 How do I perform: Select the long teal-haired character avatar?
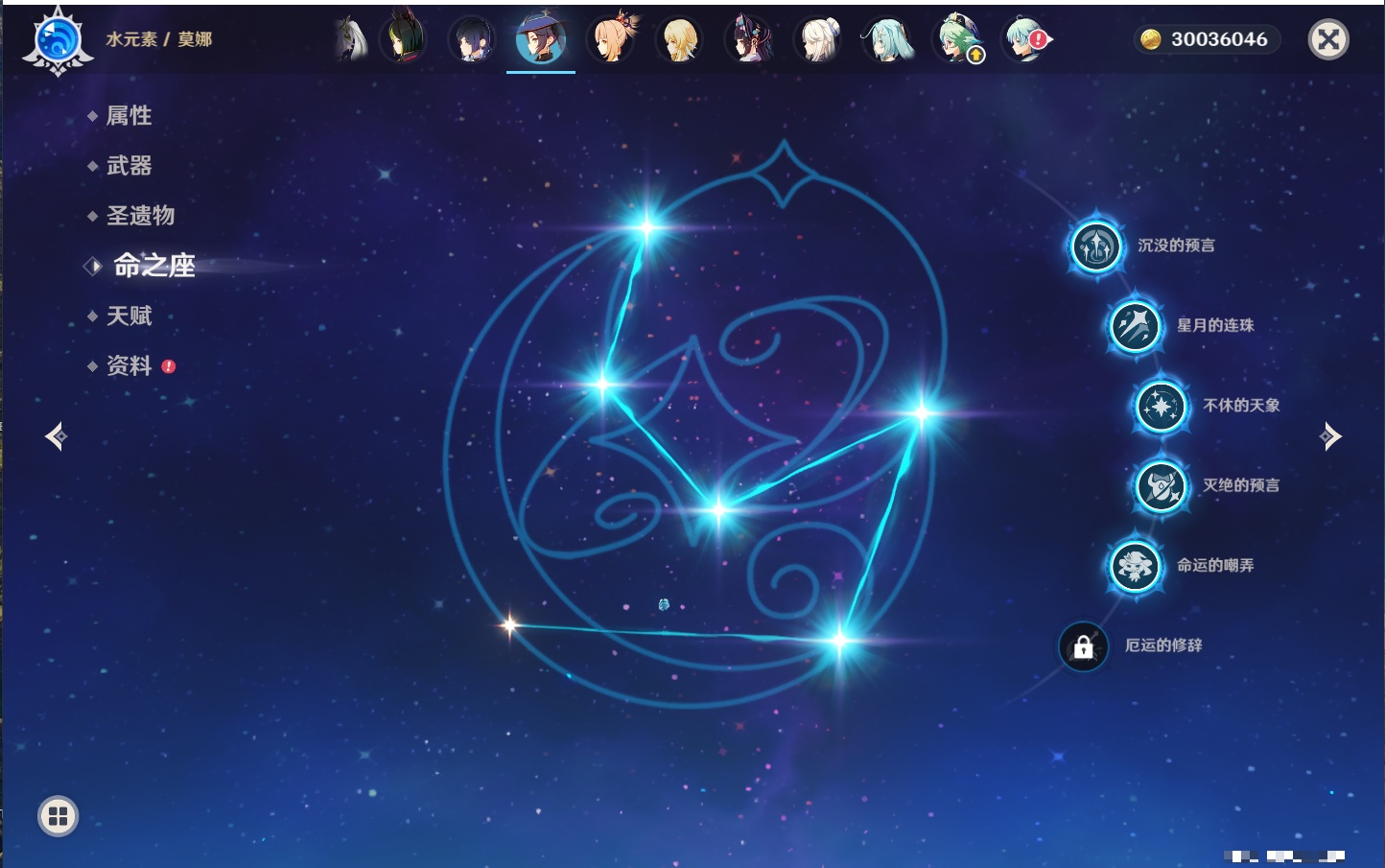point(889,40)
